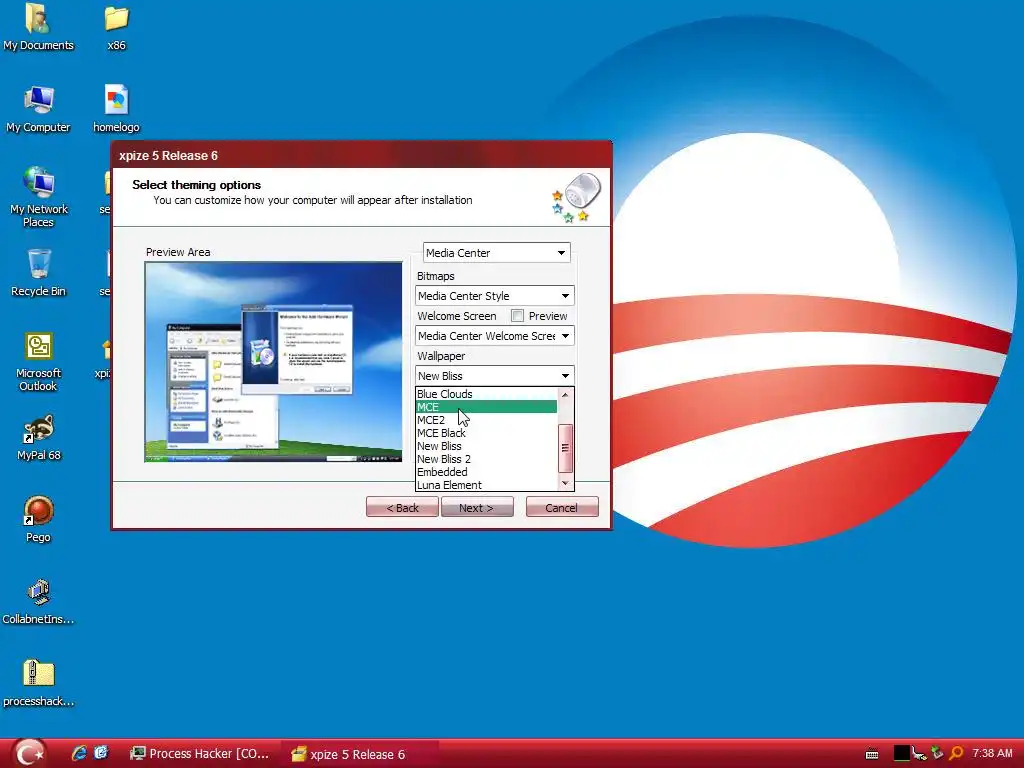Image resolution: width=1024 pixels, height=768 pixels.
Task: Click the Back button
Action: [402, 507]
